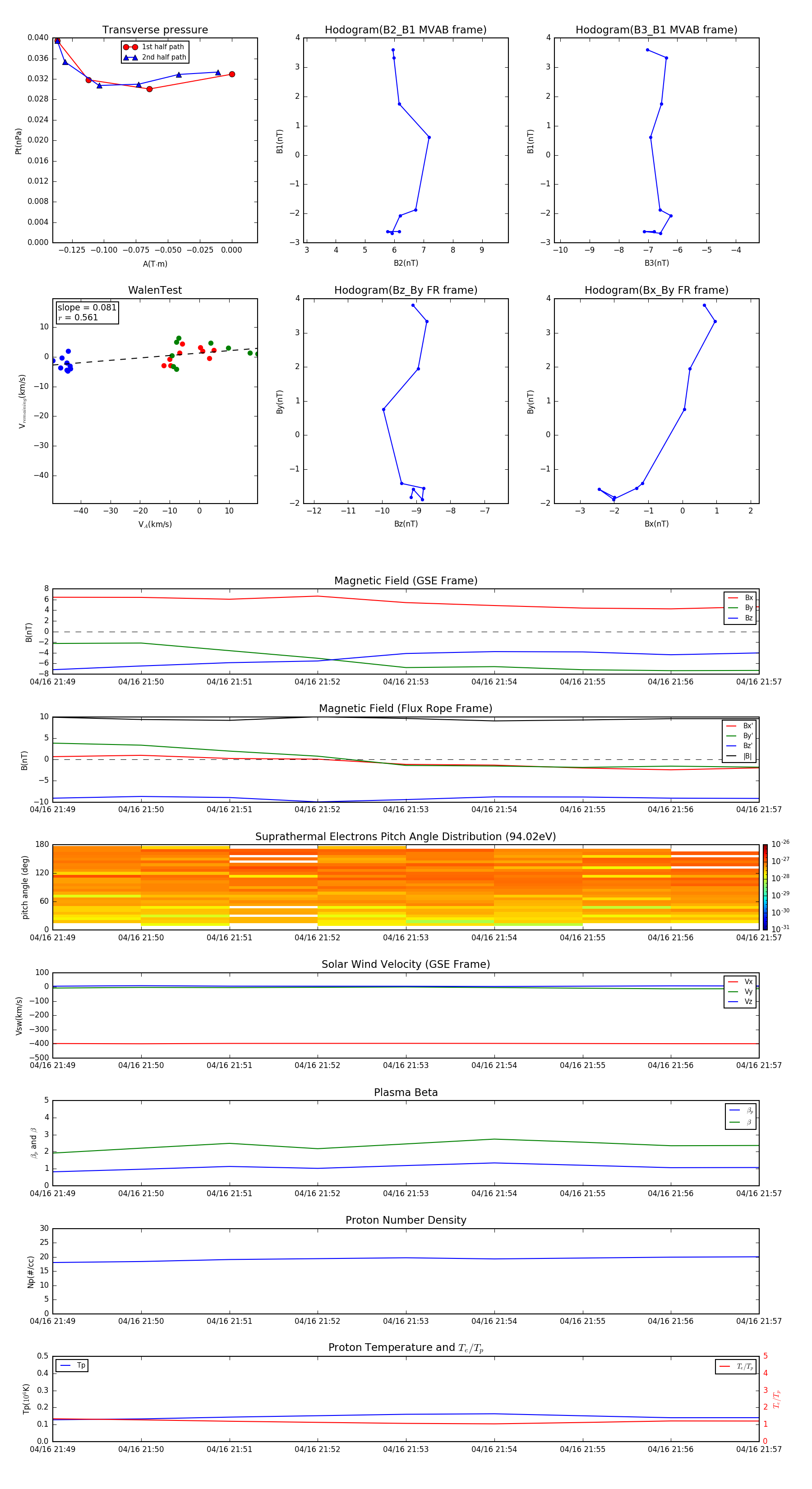Click the A(T·m) x-axis label
The image size is (812, 1489).
click(x=155, y=264)
